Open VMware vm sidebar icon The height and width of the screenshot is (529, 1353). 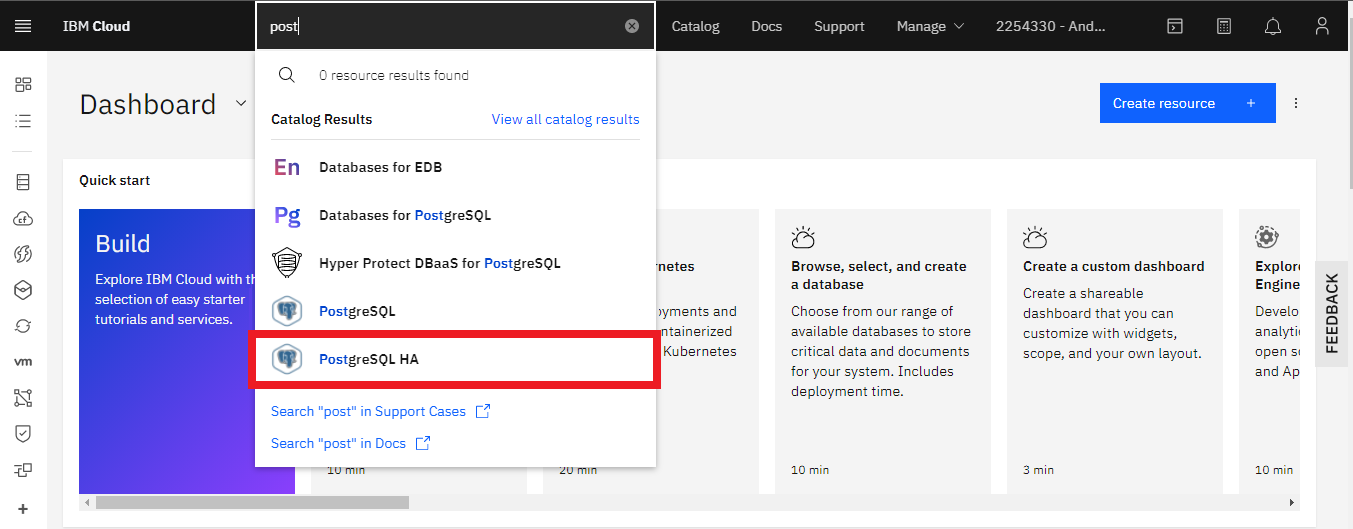pos(23,362)
